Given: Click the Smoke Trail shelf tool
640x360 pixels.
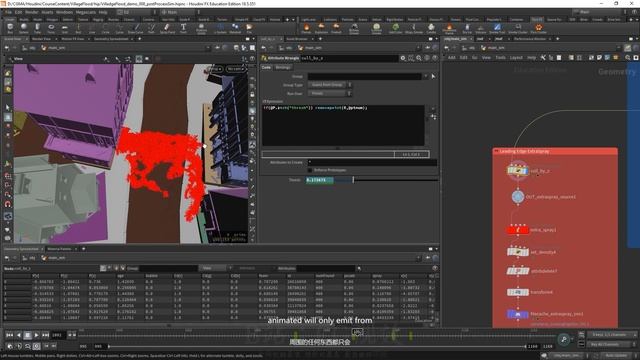Looking at the screenshot, I should click(x=497, y=28).
